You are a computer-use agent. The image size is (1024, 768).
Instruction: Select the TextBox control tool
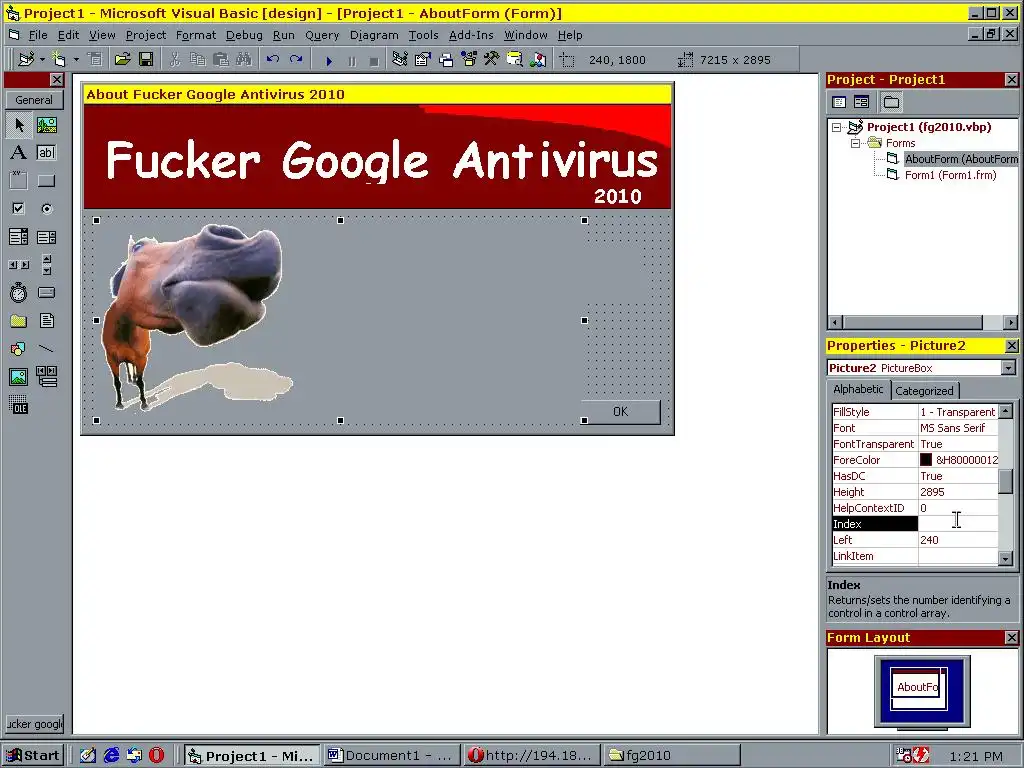46,153
